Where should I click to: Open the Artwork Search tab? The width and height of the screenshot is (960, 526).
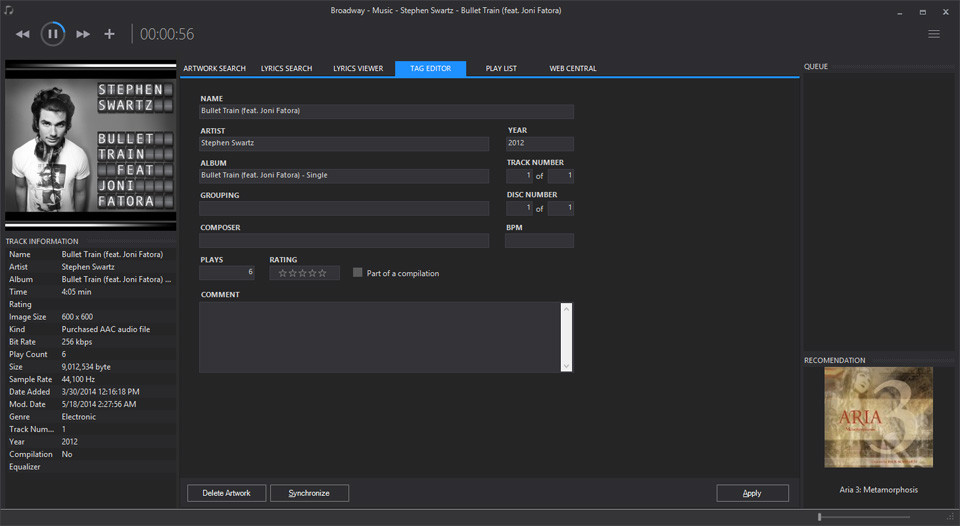point(214,69)
